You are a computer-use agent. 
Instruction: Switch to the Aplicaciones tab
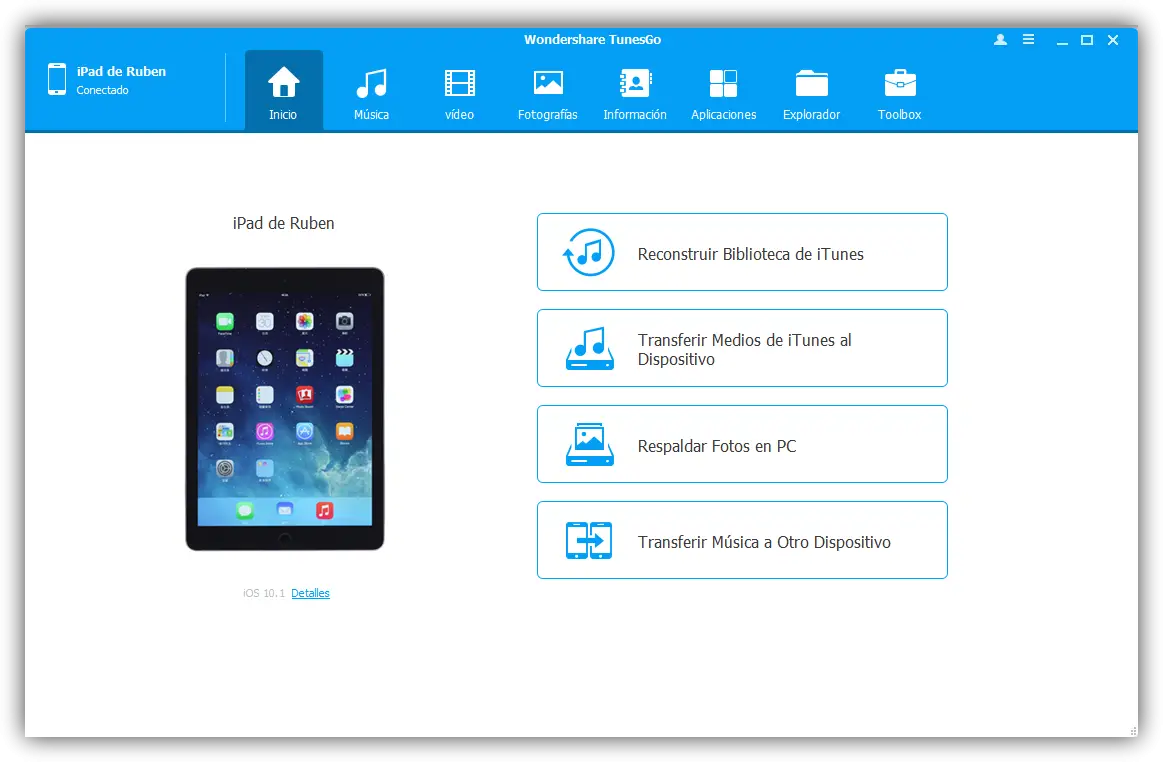coord(723,93)
